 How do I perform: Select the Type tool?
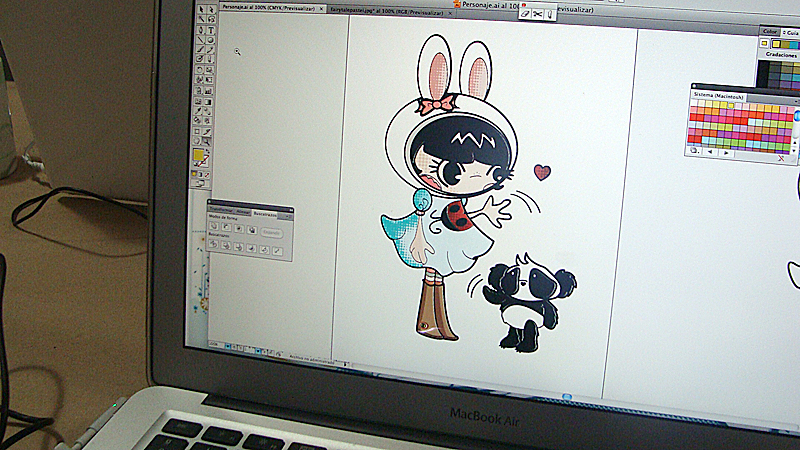(x=211, y=30)
